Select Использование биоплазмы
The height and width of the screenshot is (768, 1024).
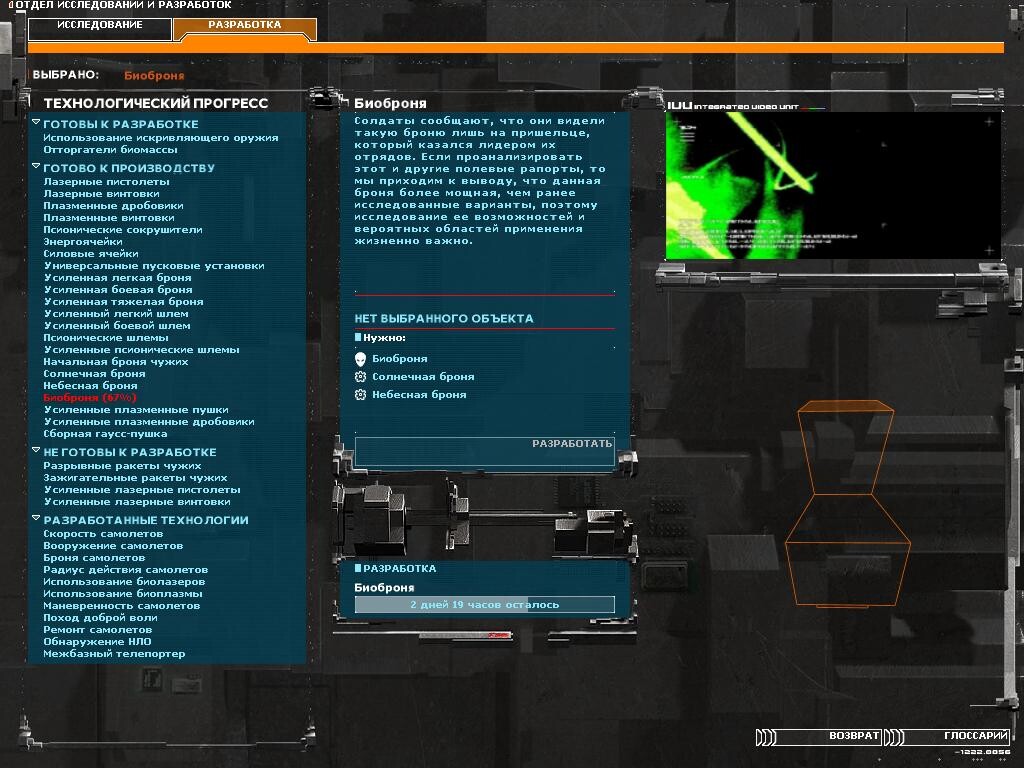[x=123, y=594]
